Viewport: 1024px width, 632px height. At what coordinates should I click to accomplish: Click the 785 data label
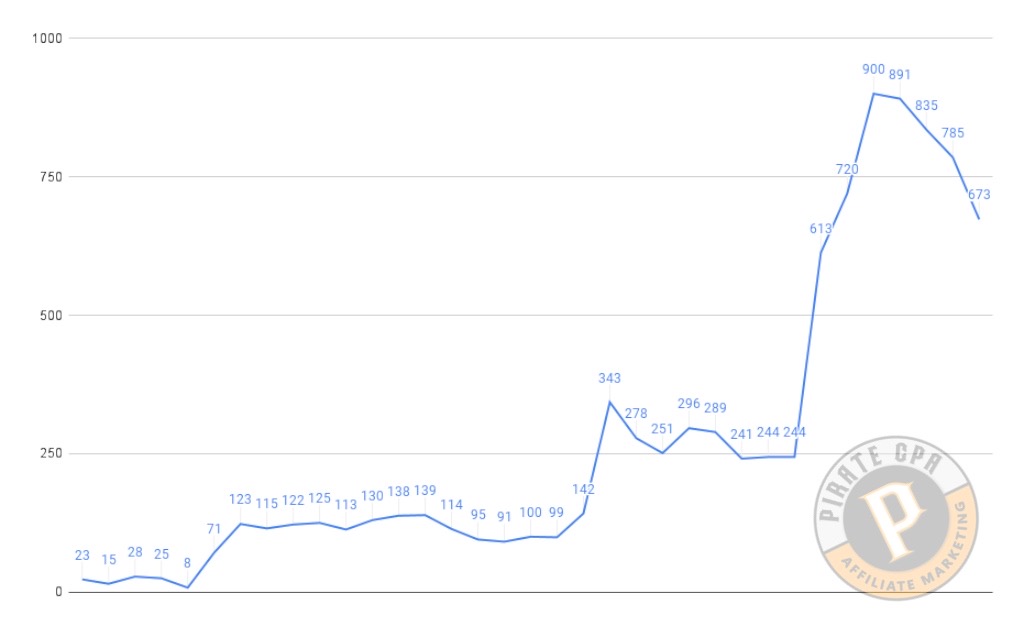click(x=953, y=133)
